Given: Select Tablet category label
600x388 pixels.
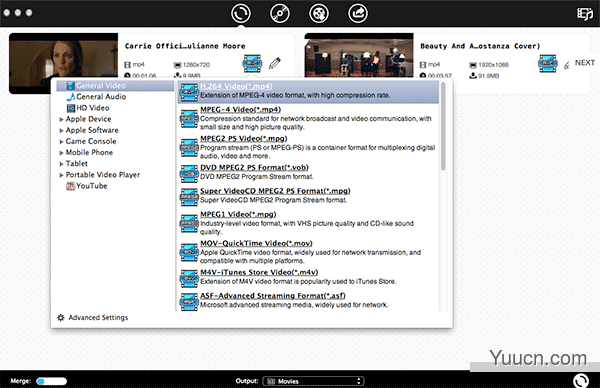Looking at the screenshot, I should pos(77,163).
